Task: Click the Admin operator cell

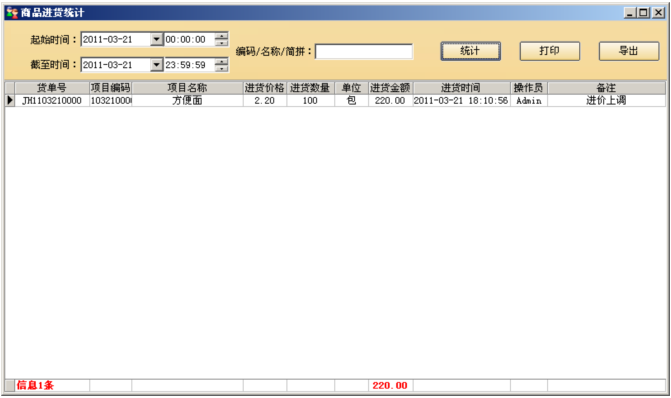Action: pyautogui.click(x=529, y=101)
